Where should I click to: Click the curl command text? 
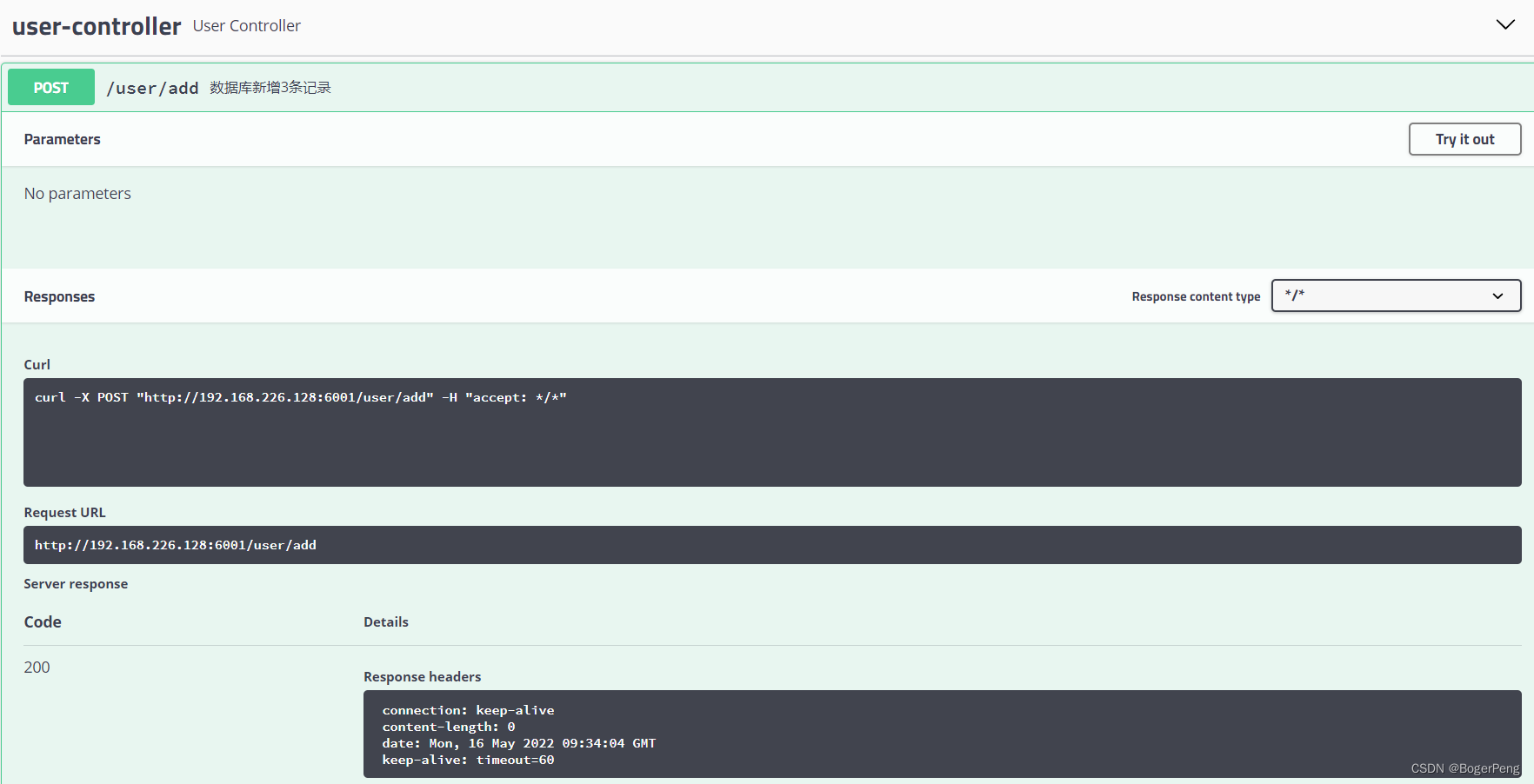[301, 397]
